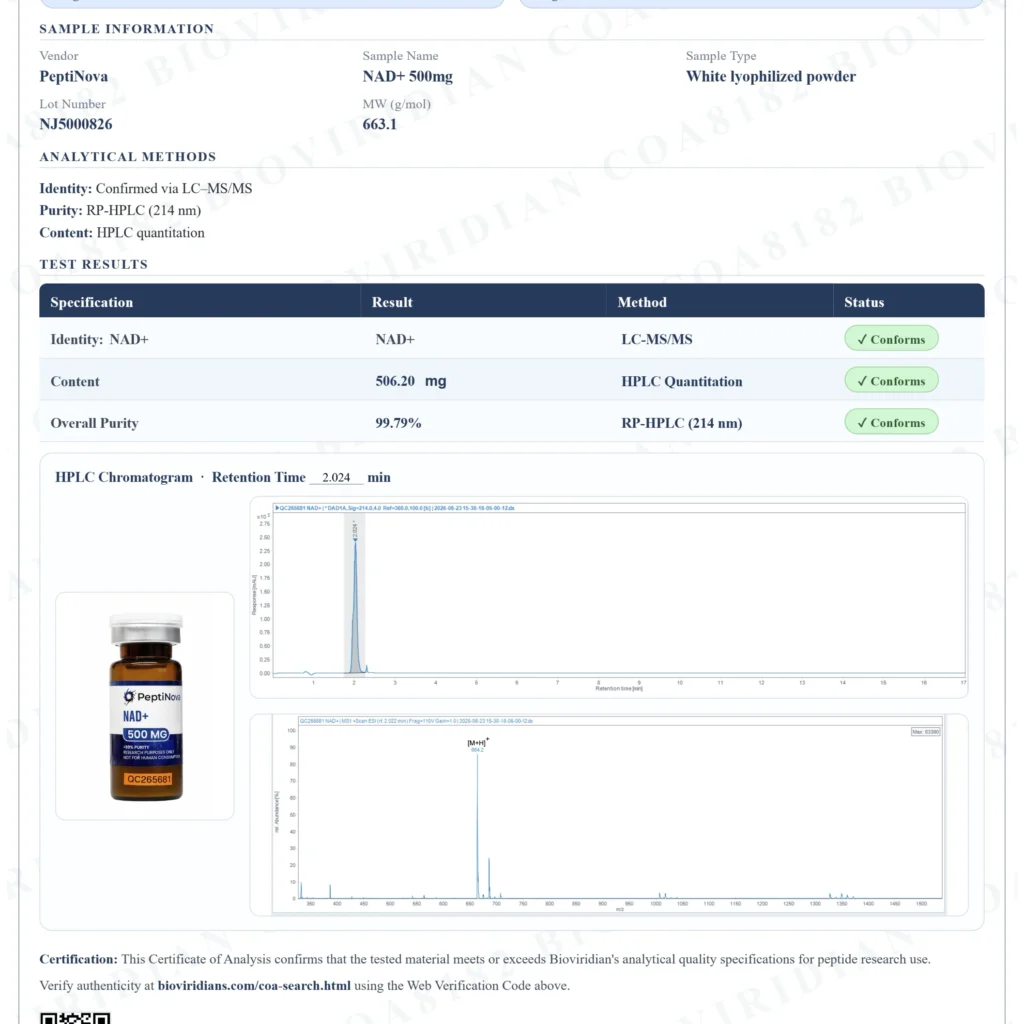Click the HPLC Quantitation method cell

[x=682, y=381]
